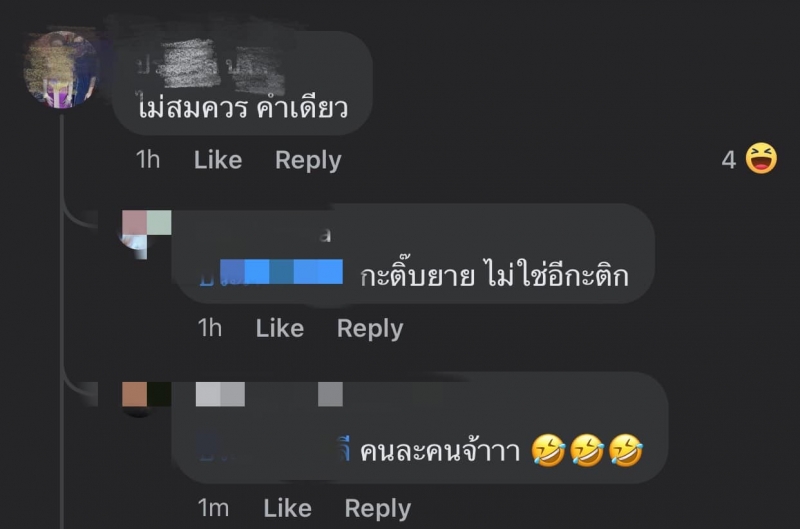
Task: Reply to the comment 'คนละคนจ้าาา'
Action: [378, 509]
